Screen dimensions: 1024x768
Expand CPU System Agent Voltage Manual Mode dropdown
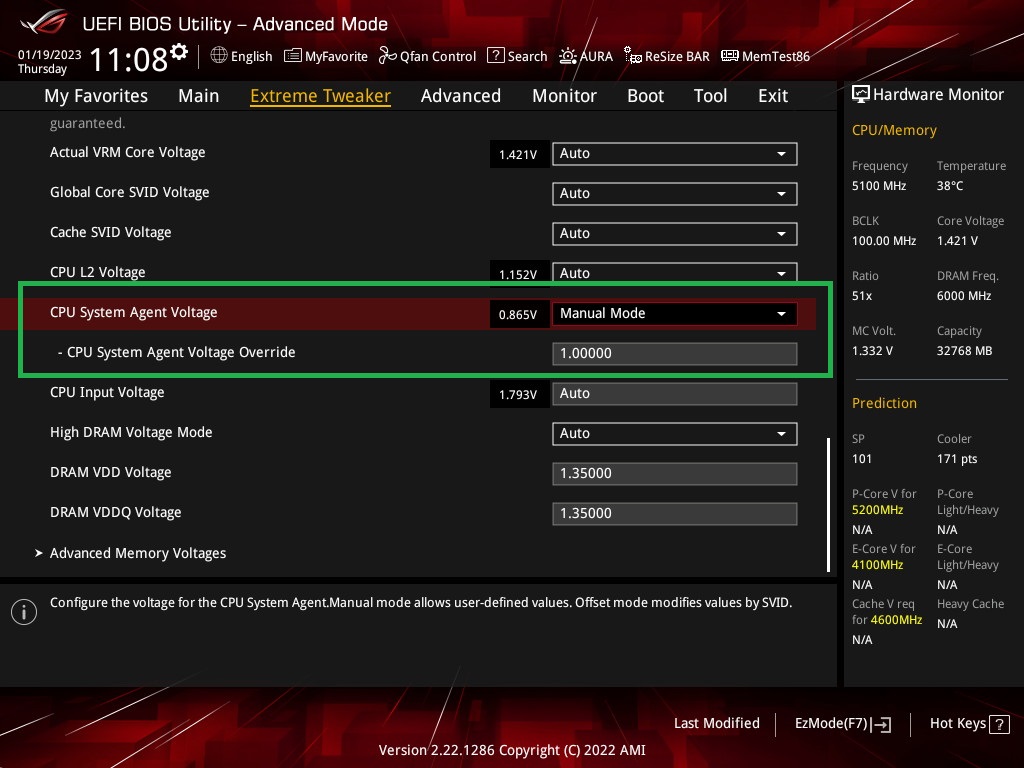pos(675,313)
